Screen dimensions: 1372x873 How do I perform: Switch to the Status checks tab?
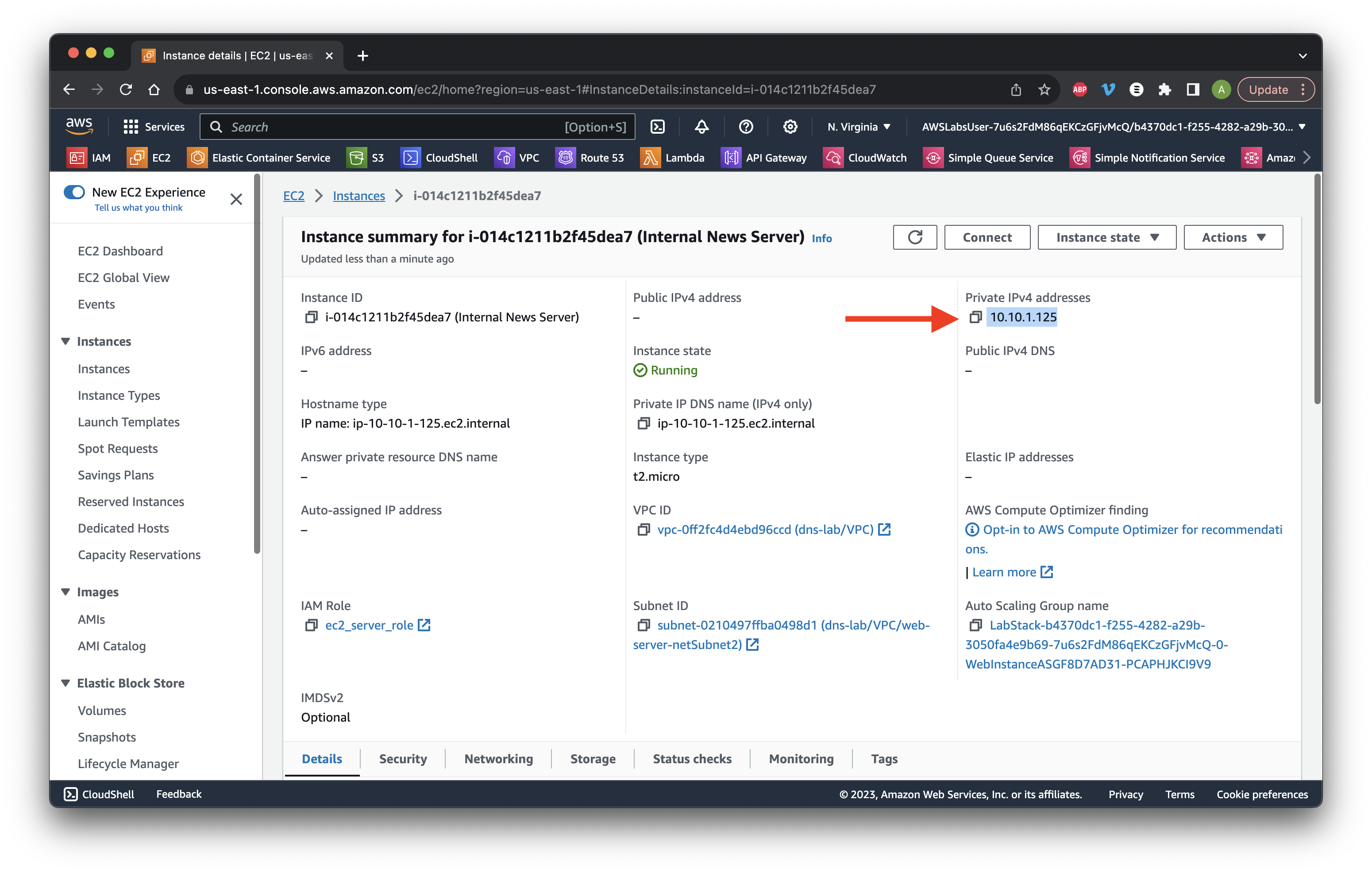pos(692,759)
